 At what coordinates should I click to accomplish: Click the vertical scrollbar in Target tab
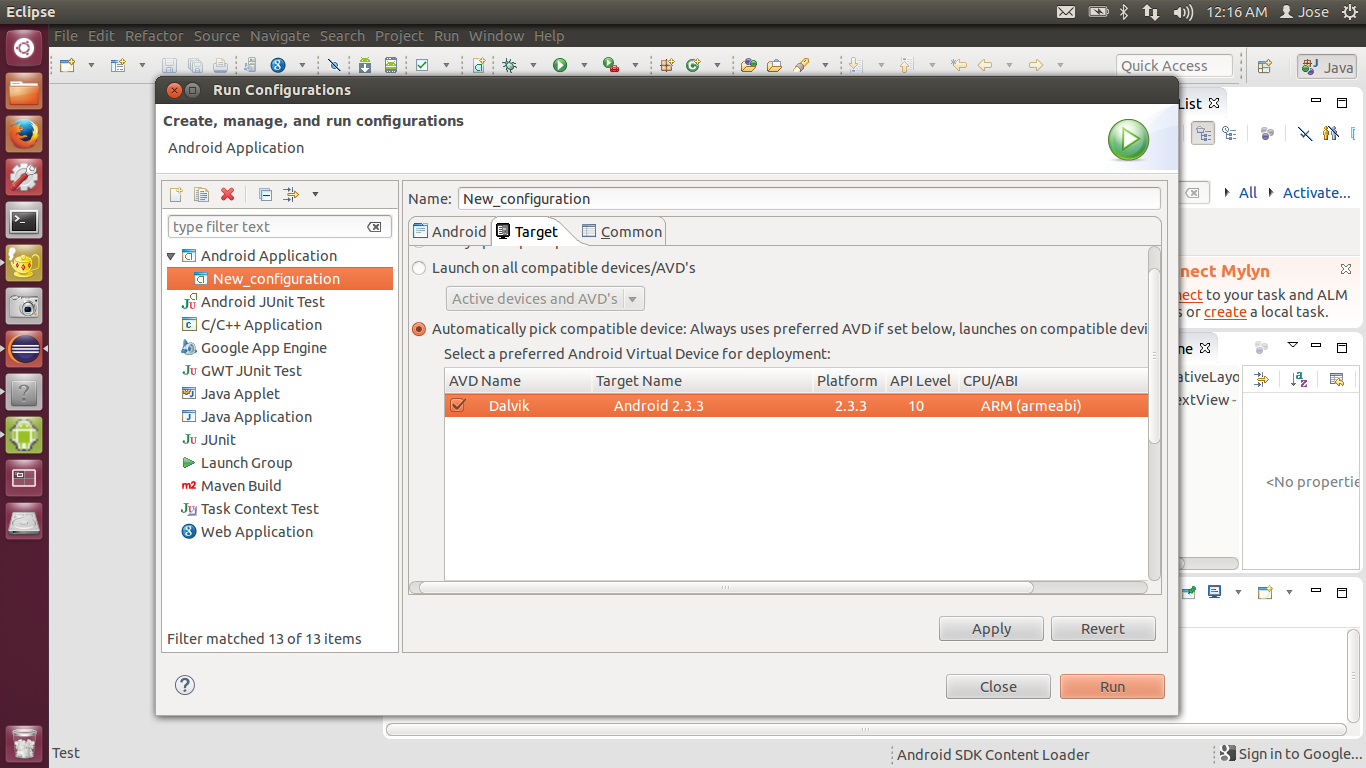pyautogui.click(x=1154, y=355)
